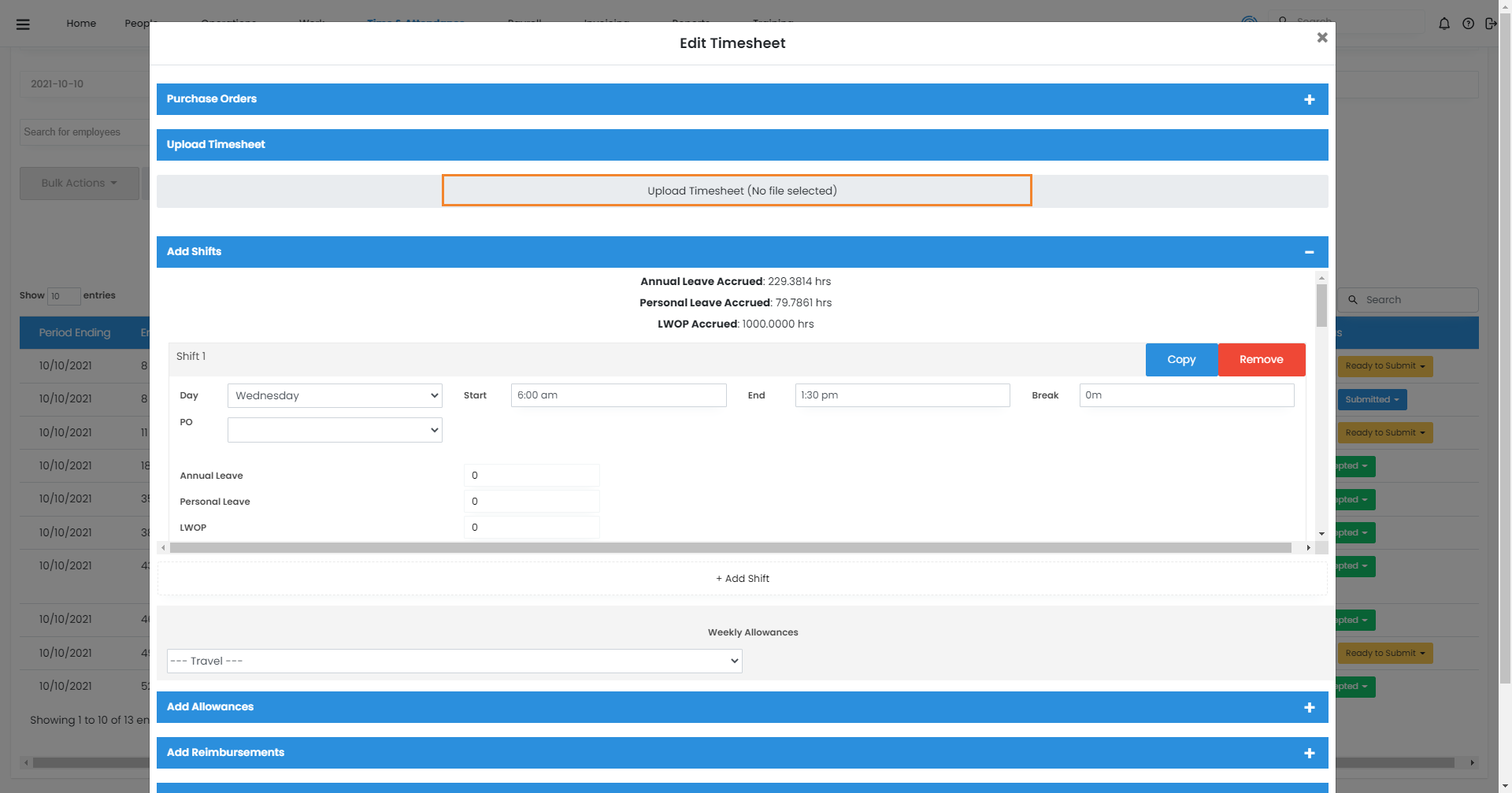The height and width of the screenshot is (793, 1512).
Task: Click the shift Start time field
Action: point(618,395)
